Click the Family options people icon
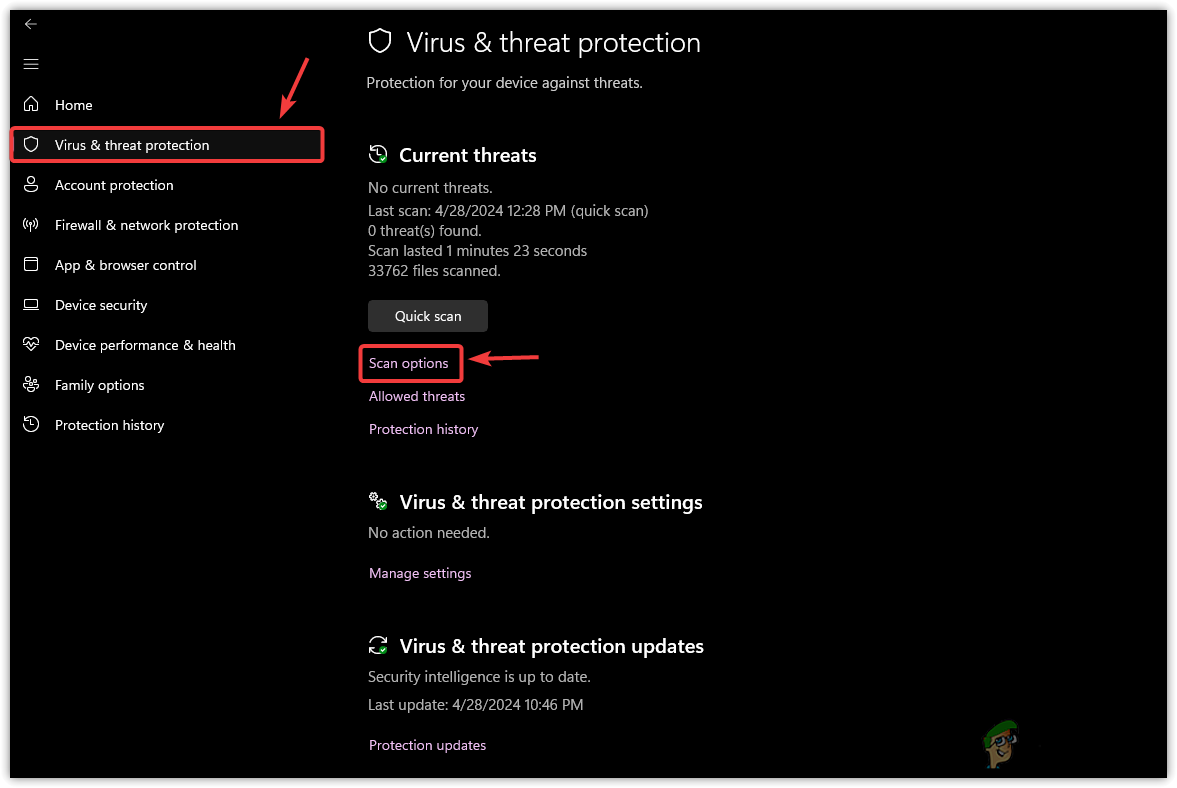 click(x=31, y=385)
